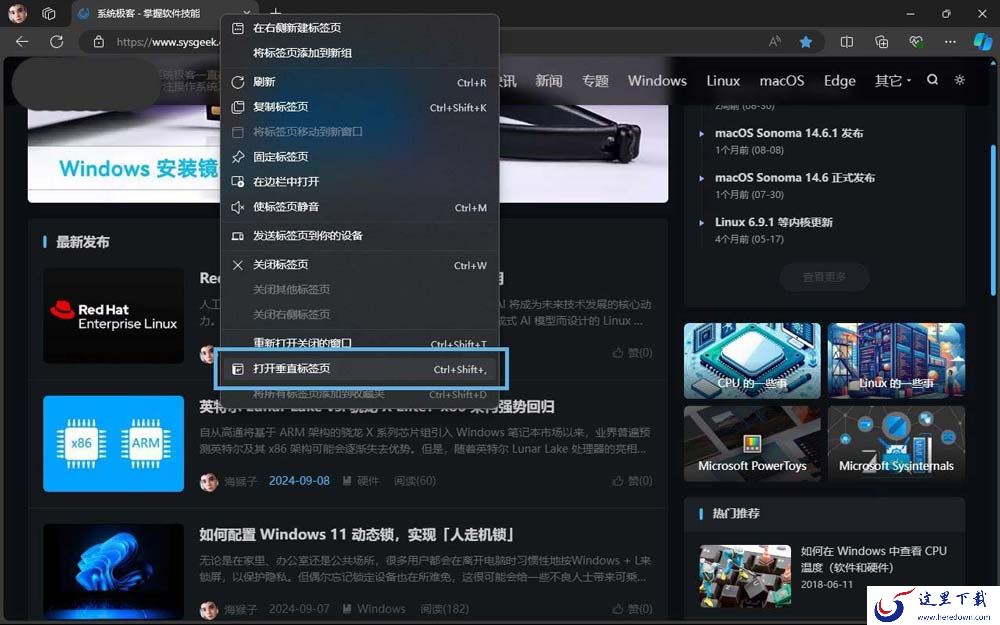Open the Linux navigation link
1000x625 pixels.
coord(723,81)
